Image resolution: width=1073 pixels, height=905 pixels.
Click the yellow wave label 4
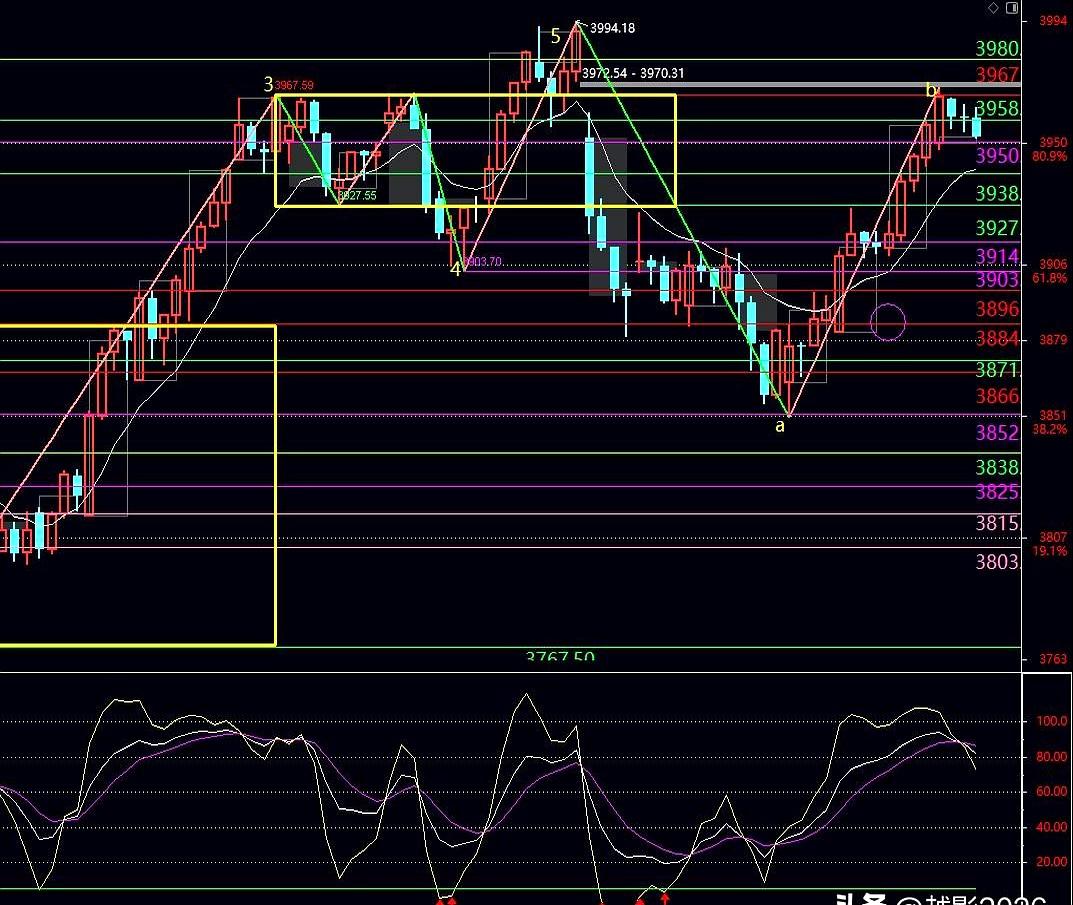(455, 269)
